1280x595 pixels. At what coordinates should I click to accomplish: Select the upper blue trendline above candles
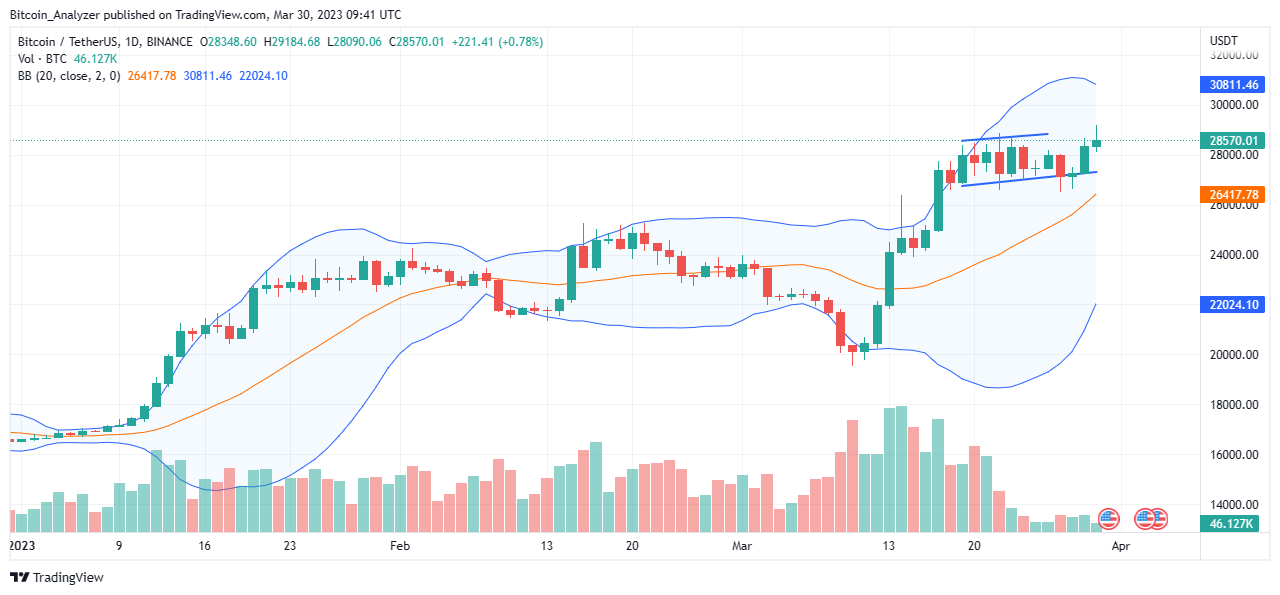[x=1004, y=136]
